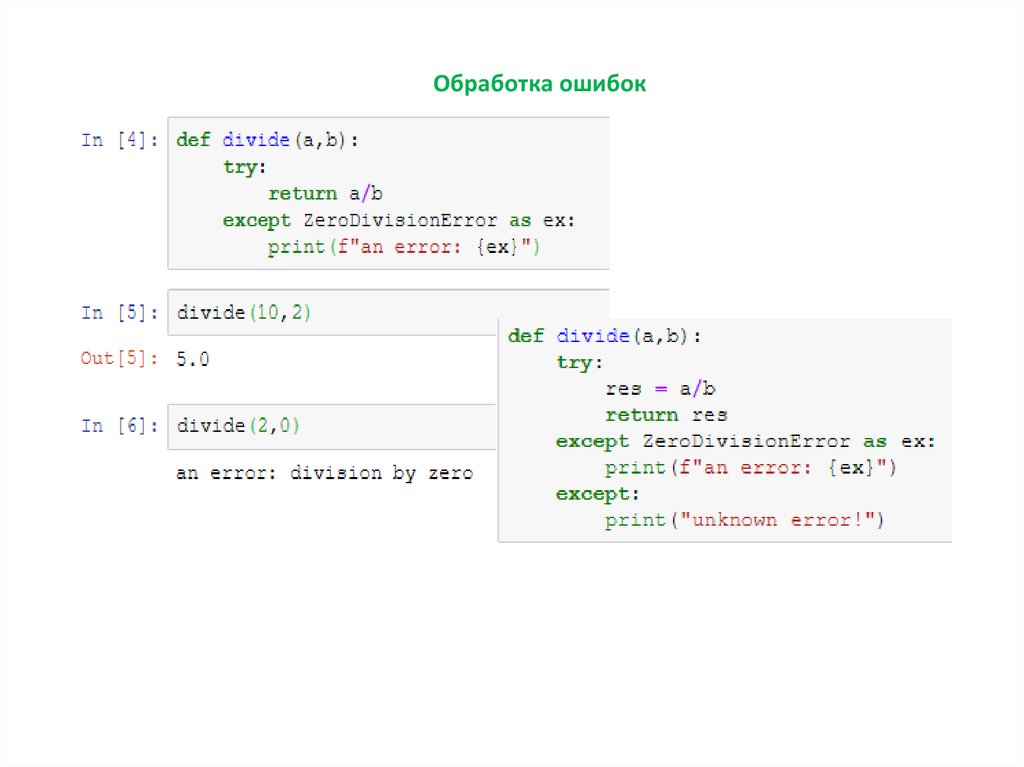Click the except ZeroDivisionError line in cell In [4]
Viewport: 1024px width, 767px height.
(x=399, y=221)
